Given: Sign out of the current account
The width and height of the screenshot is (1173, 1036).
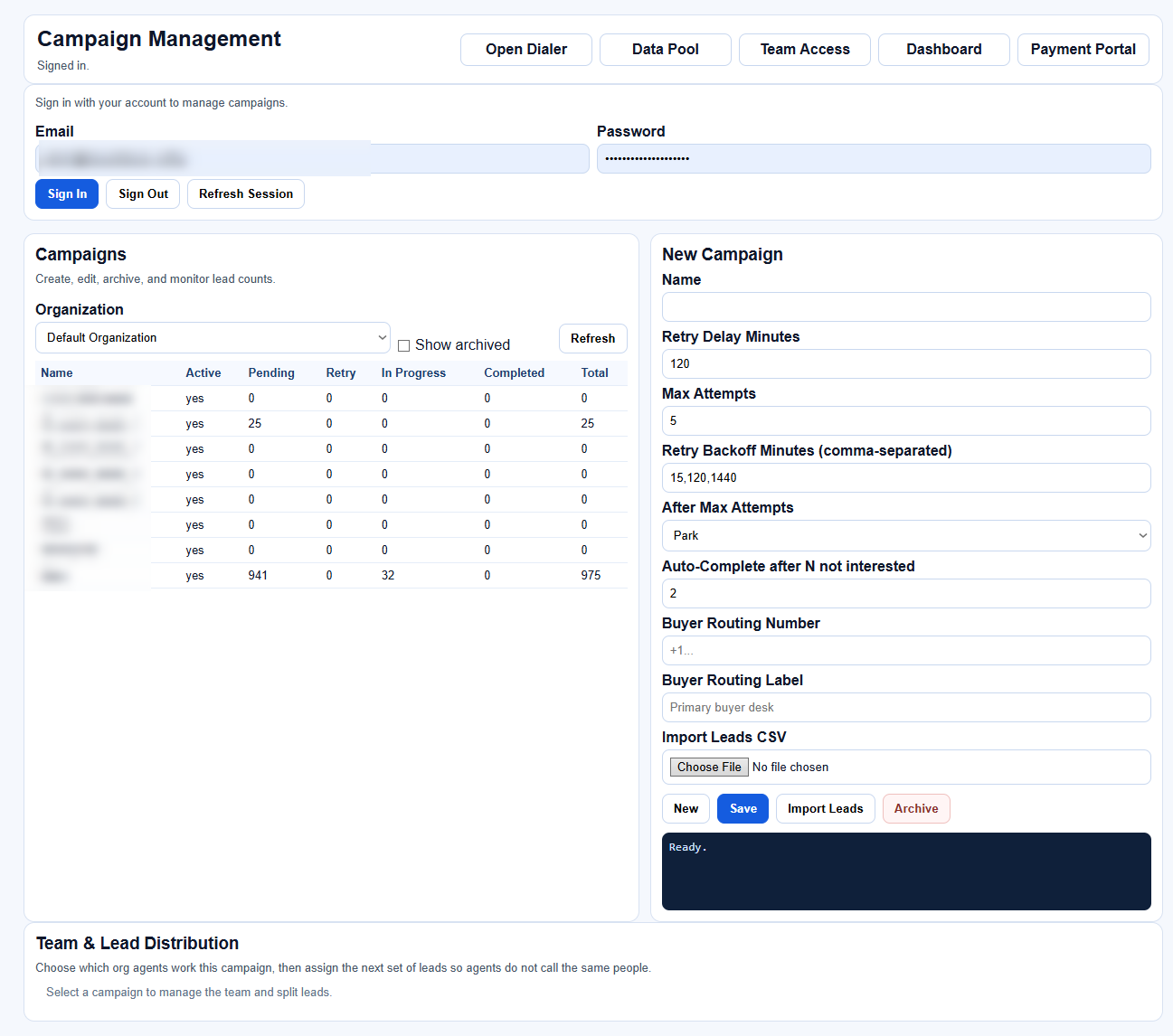Looking at the screenshot, I should click(x=142, y=193).
